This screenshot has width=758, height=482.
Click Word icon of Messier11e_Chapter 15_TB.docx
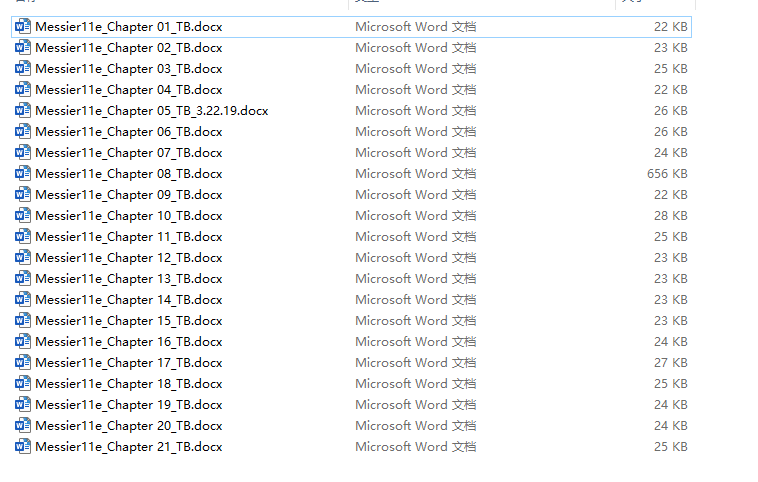coord(23,321)
